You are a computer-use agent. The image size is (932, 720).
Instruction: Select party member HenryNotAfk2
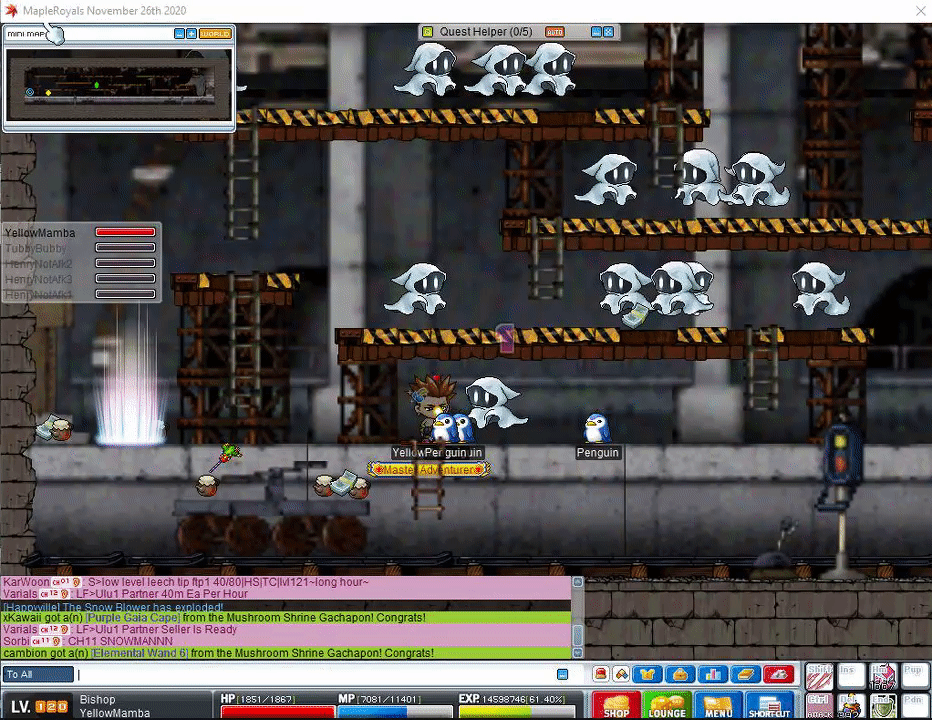pyautogui.click(x=39, y=264)
